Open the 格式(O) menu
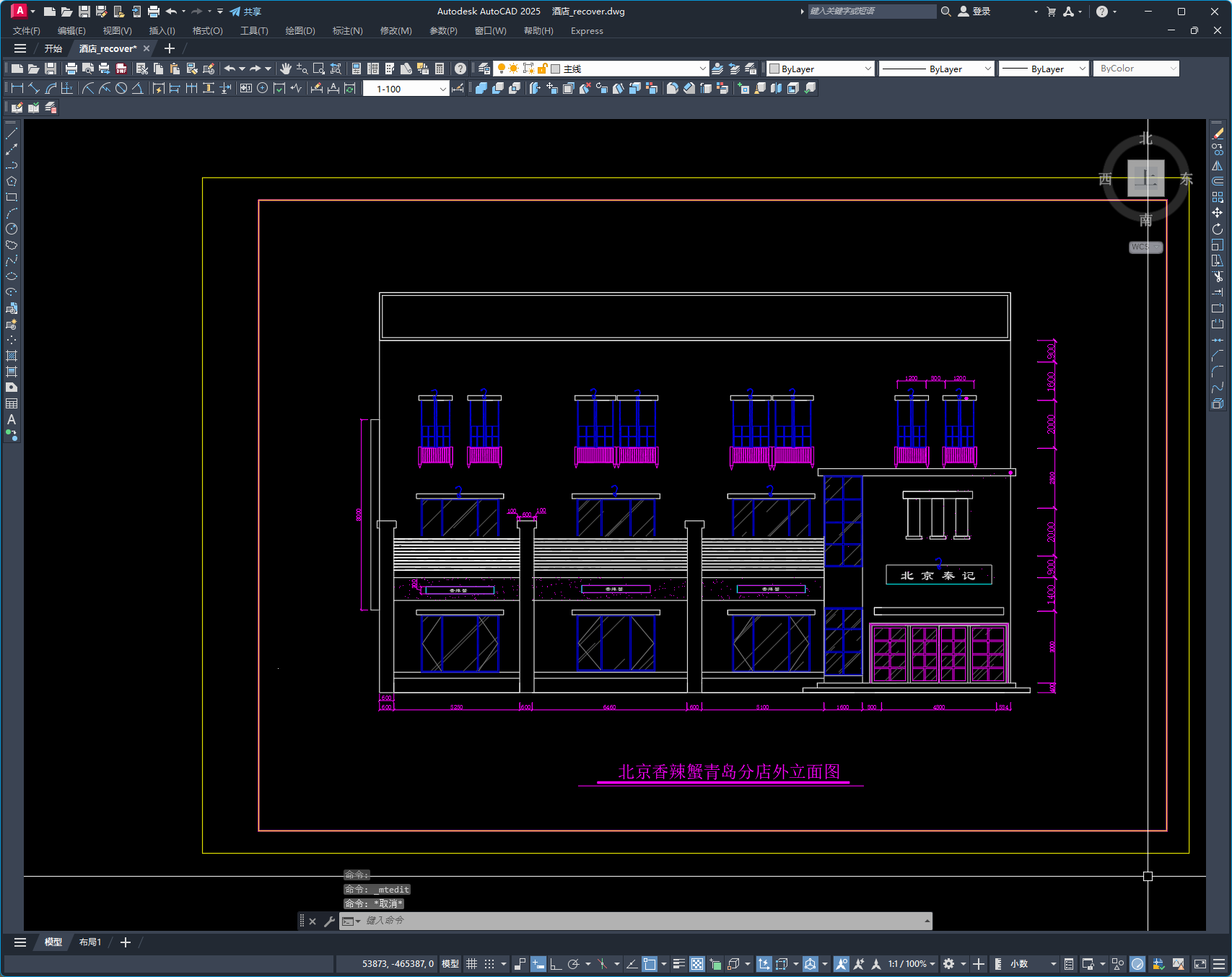 click(x=207, y=31)
